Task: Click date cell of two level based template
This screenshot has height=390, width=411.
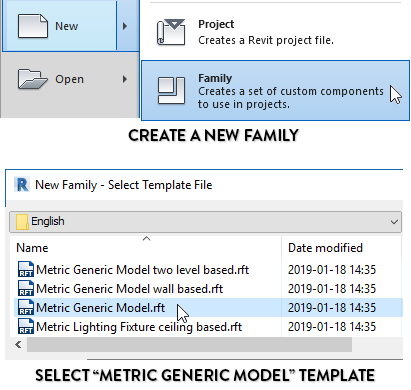Action: pos(332,270)
